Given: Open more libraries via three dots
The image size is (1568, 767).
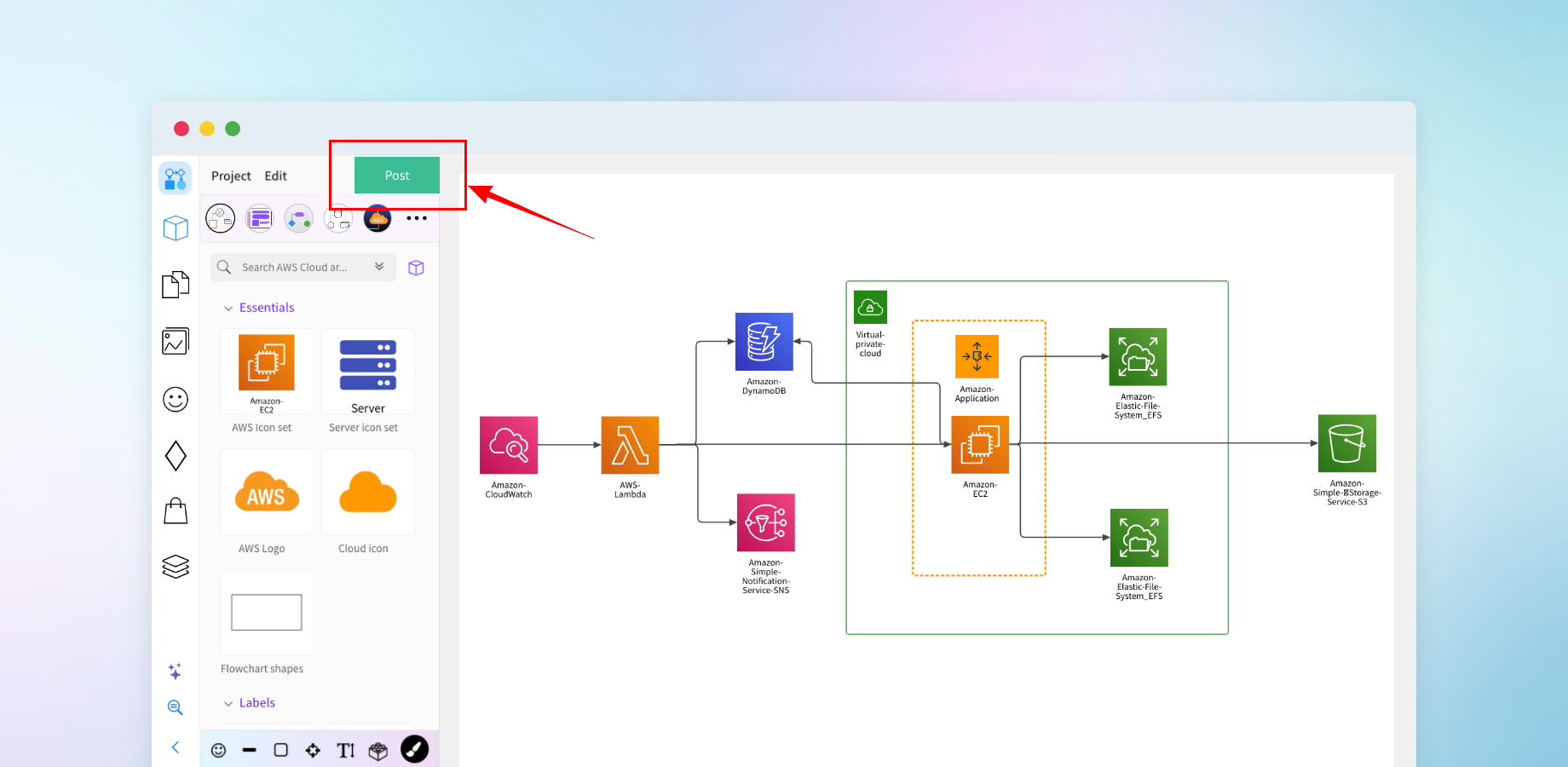Looking at the screenshot, I should tap(417, 218).
